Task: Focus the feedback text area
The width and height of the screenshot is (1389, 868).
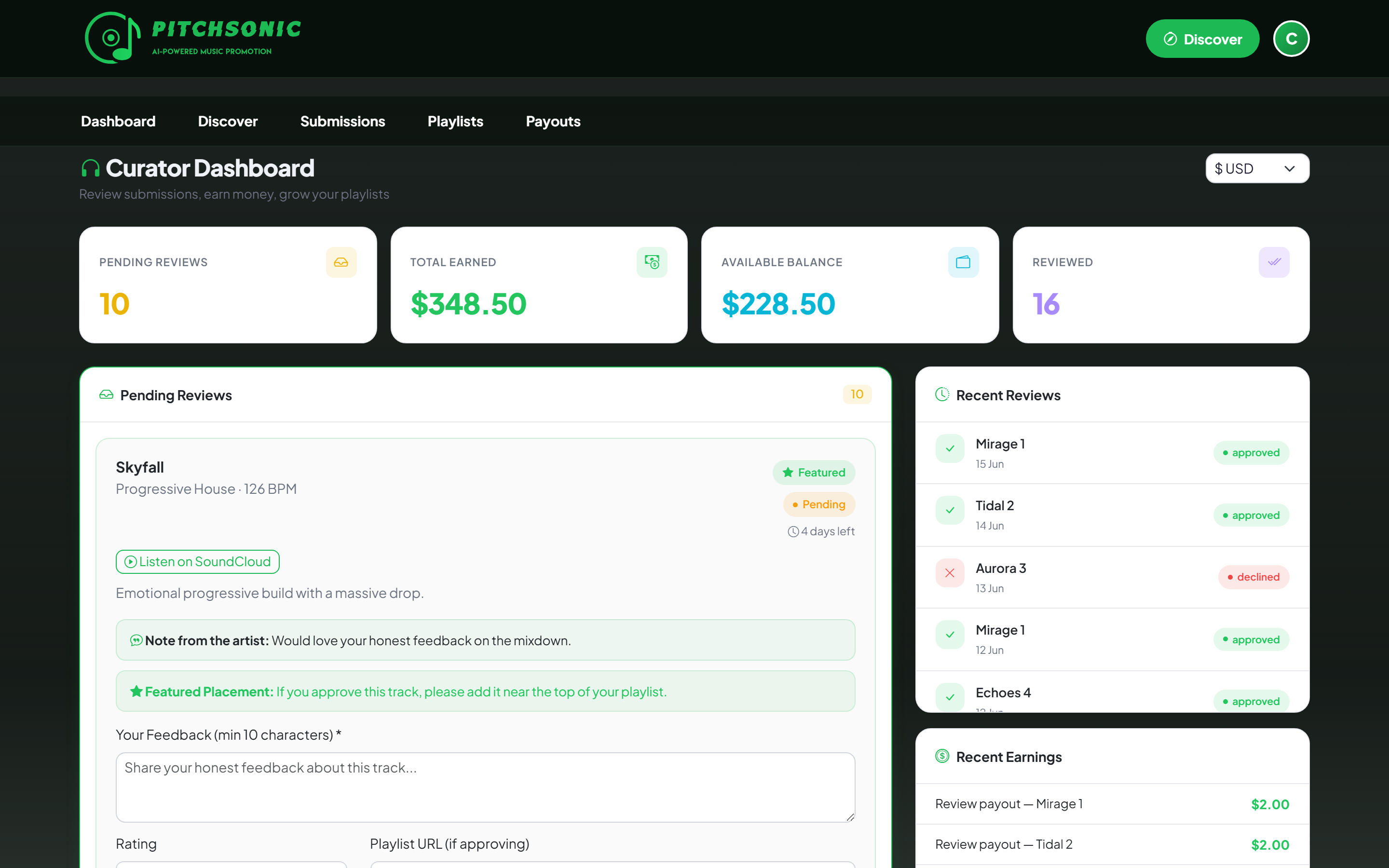Action: (x=486, y=787)
